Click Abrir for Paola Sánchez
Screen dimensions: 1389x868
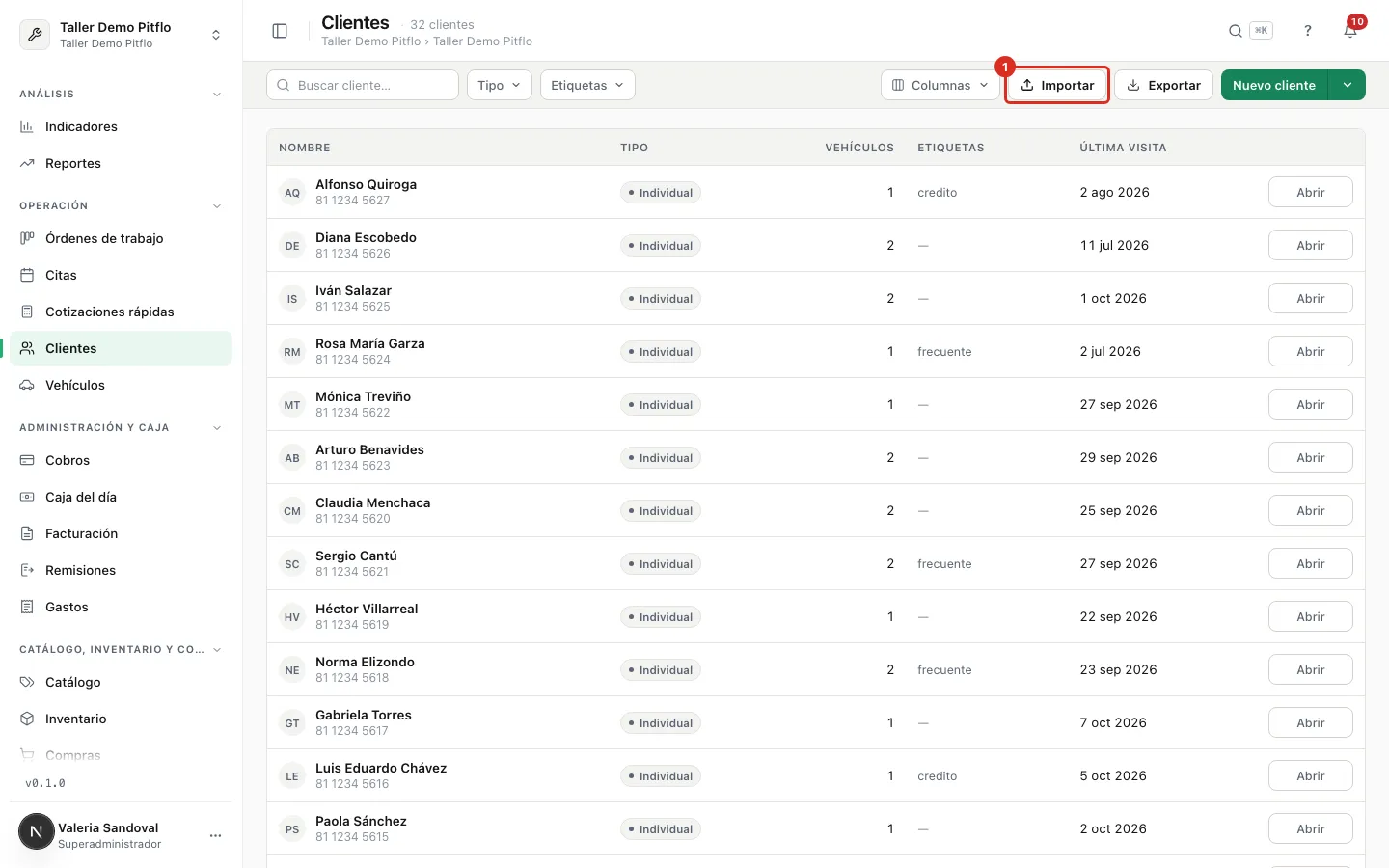coord(1310,828)
